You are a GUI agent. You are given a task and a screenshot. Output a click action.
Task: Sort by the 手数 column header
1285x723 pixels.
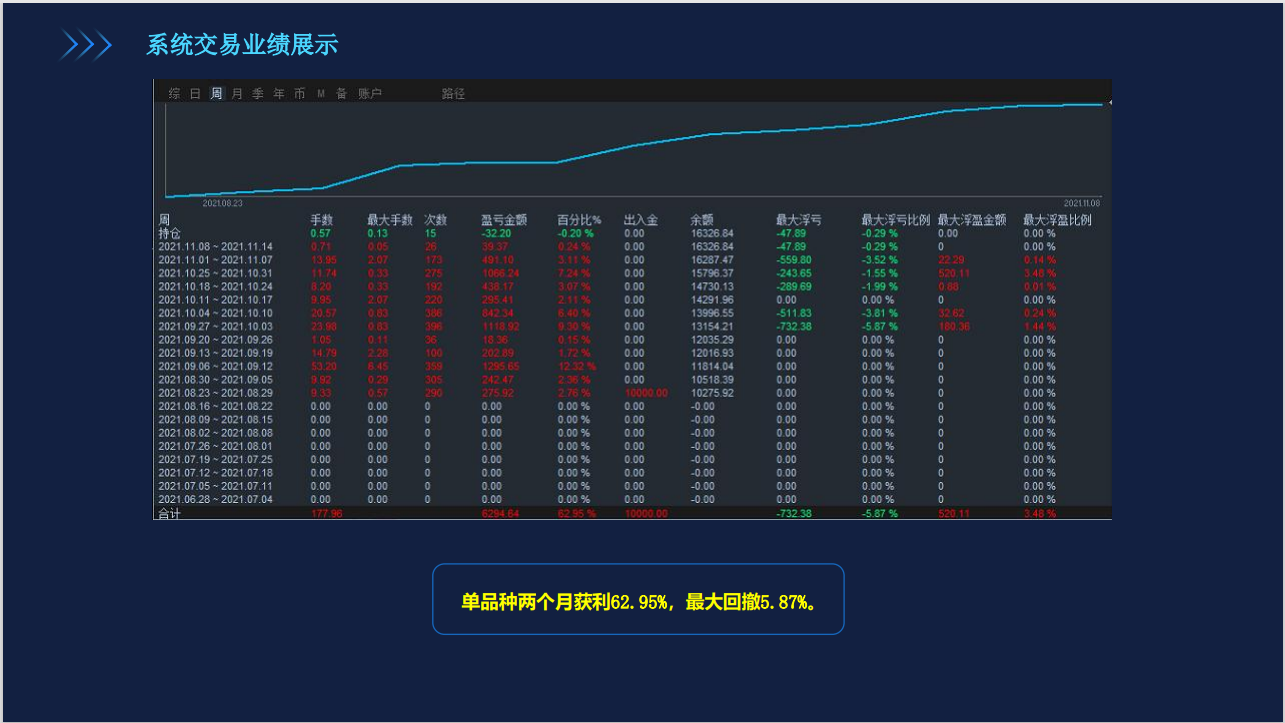[323, 220]
